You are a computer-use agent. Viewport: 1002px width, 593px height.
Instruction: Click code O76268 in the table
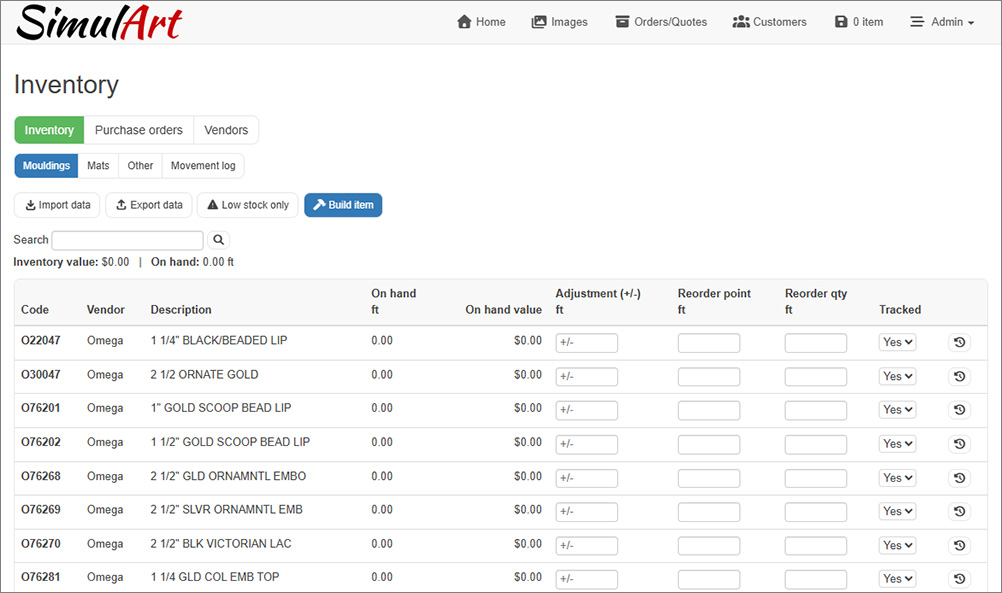(41, 476)
